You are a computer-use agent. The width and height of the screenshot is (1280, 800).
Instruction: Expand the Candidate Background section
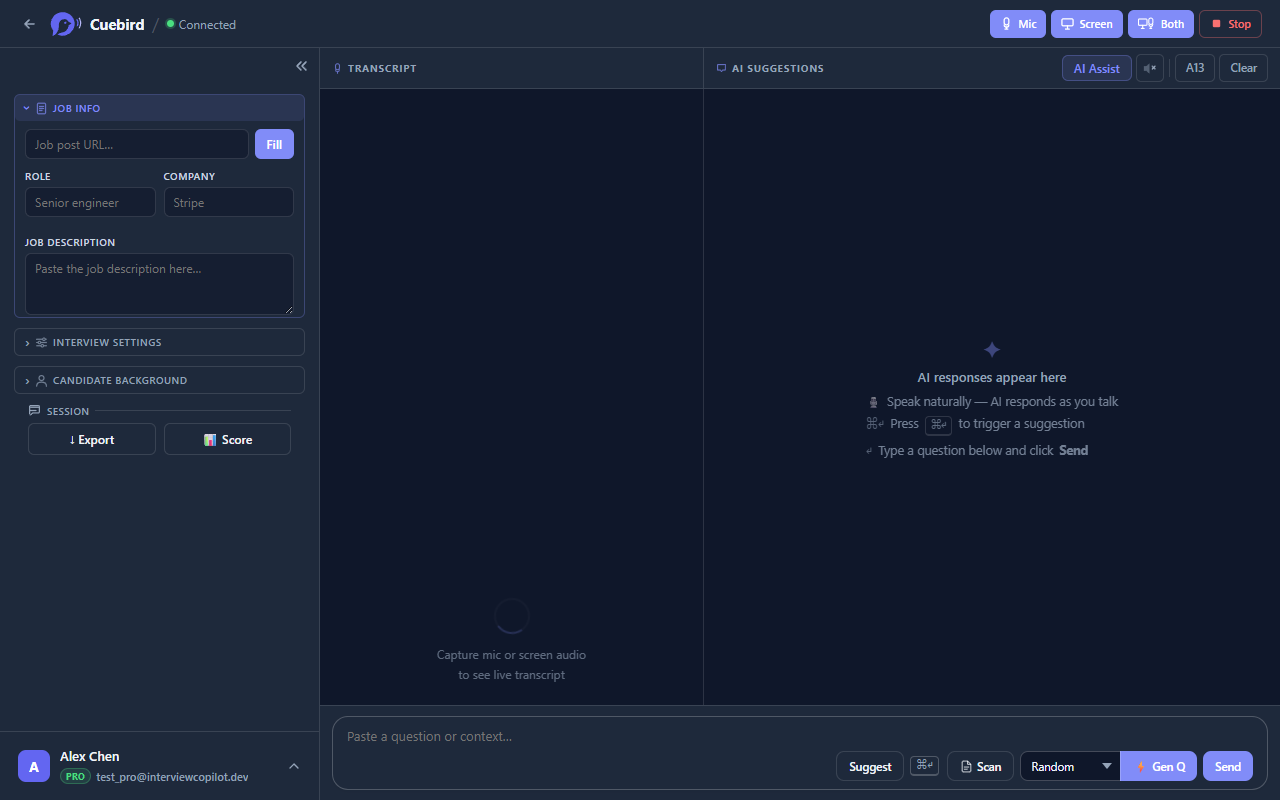pos(159,380)
